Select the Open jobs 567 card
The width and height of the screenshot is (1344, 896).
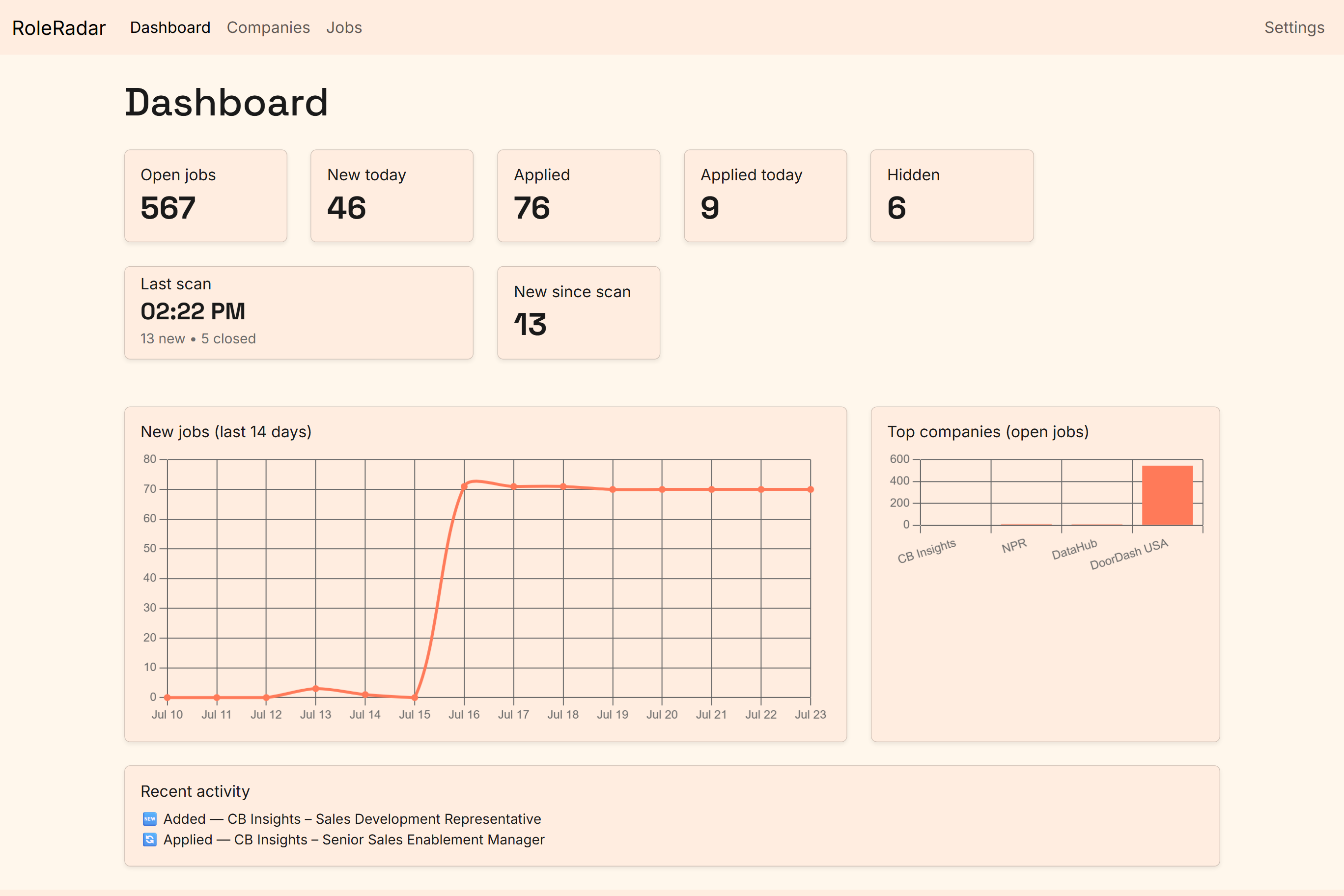click(x=206, y=196)
